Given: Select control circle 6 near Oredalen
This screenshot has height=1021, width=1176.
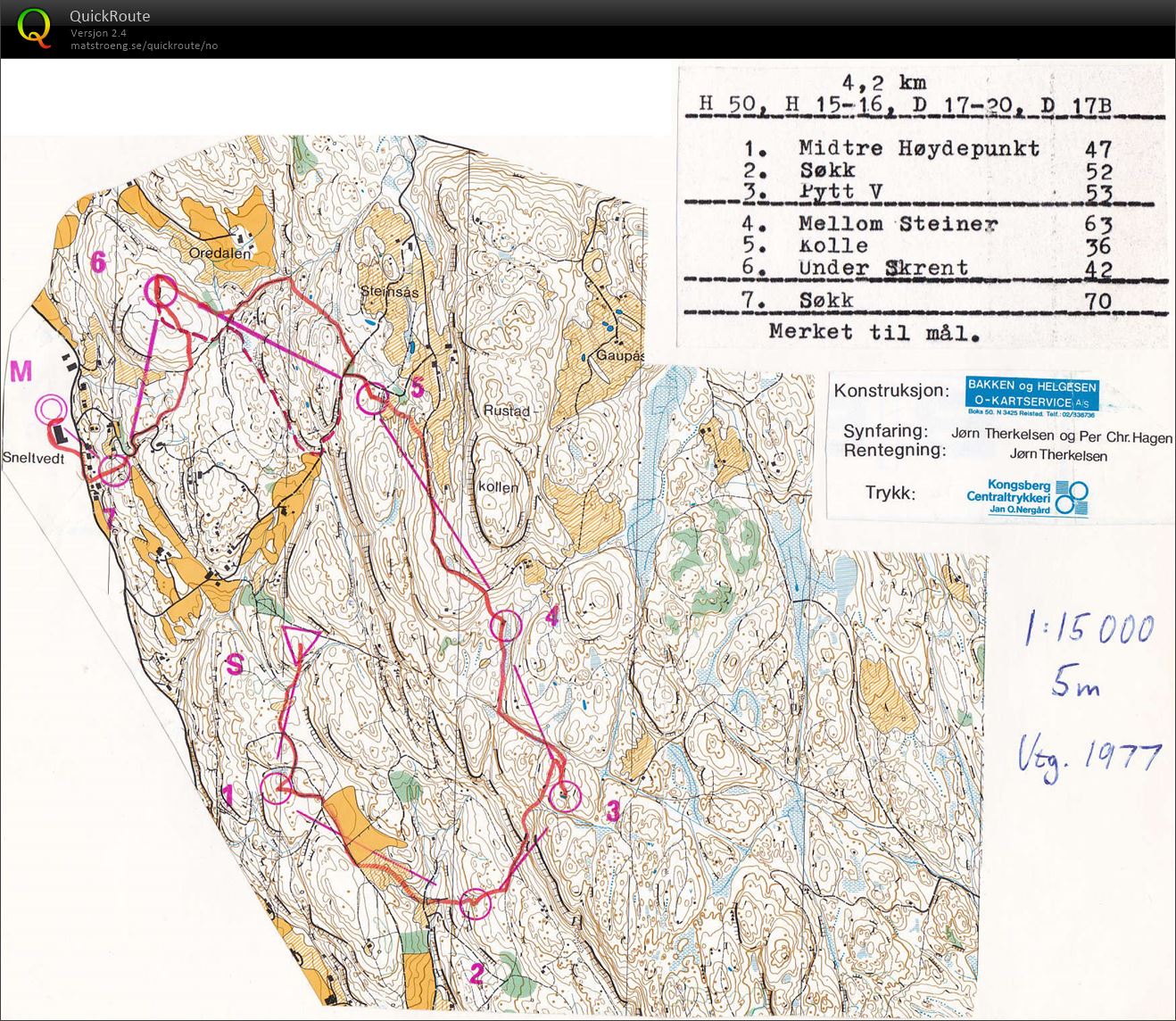Looking at the screenshot, I should 161,290.
